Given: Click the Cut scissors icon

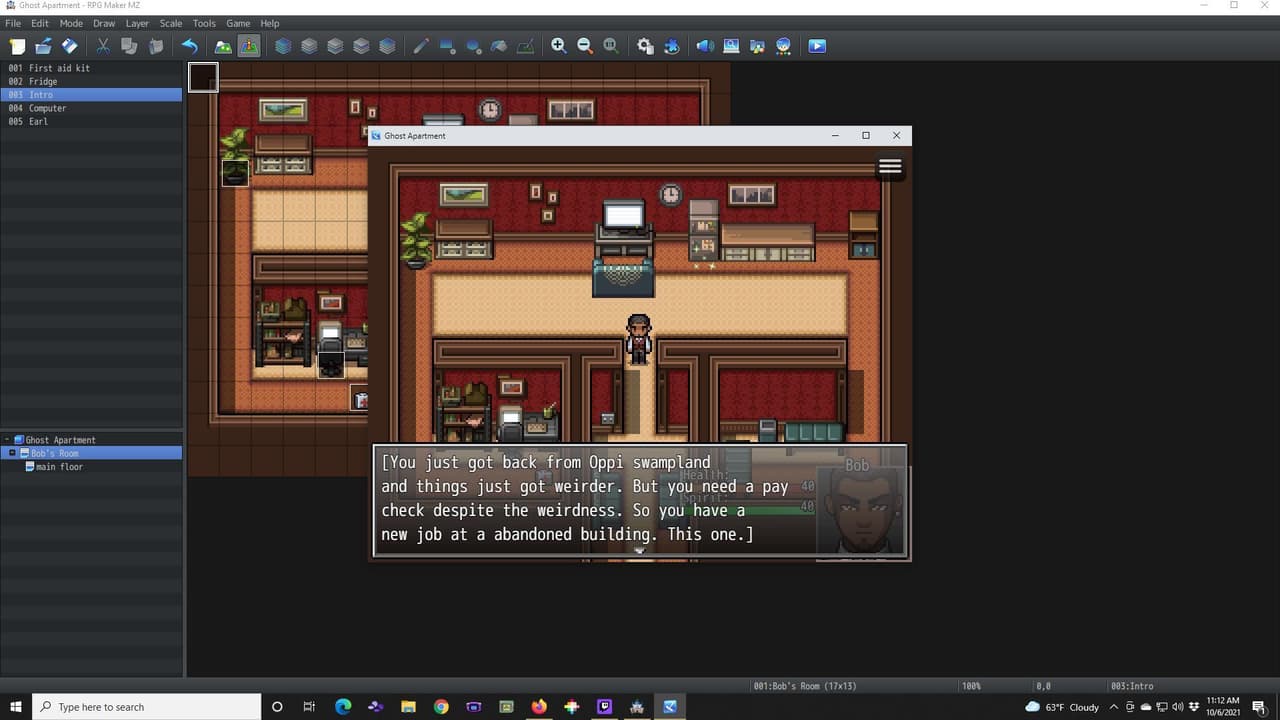Looking at the screenshot, I should [x=103, y=46].
